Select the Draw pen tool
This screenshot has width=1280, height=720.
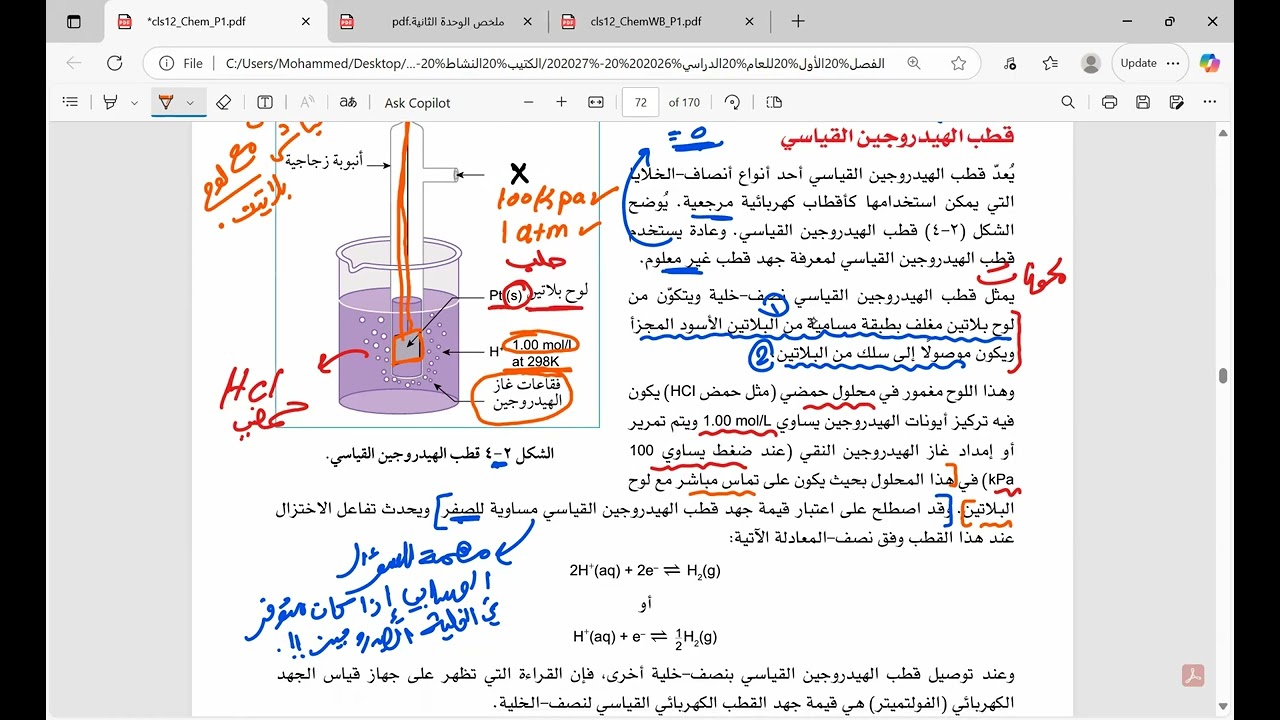pyautogui.click(x=166, y=102)
